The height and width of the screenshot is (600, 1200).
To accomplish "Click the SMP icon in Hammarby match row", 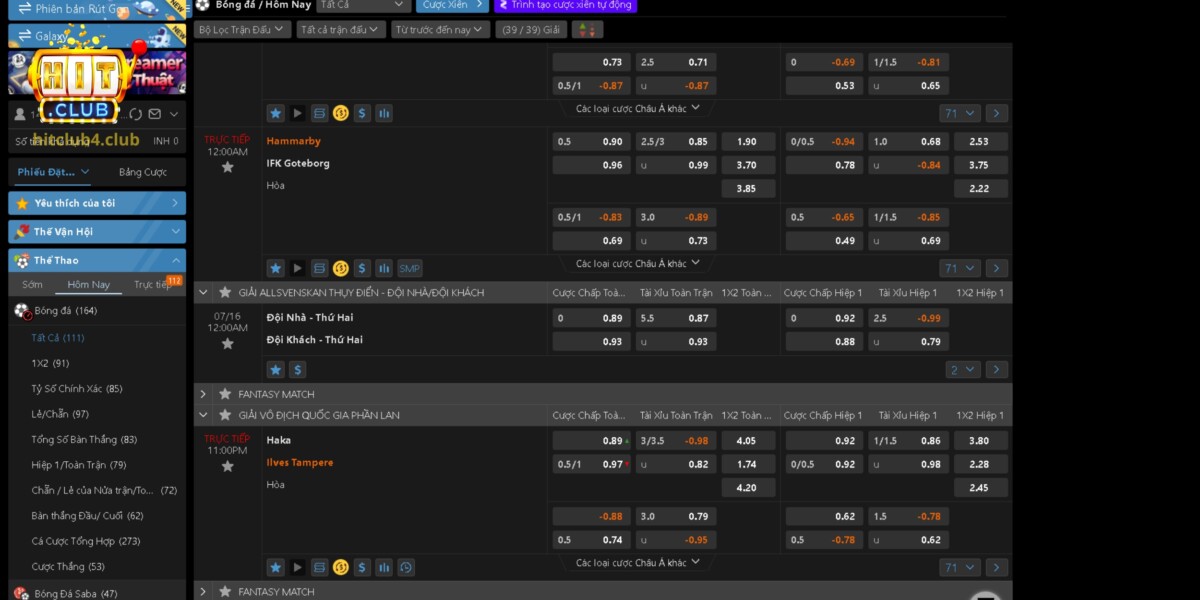I will [410, 268].
